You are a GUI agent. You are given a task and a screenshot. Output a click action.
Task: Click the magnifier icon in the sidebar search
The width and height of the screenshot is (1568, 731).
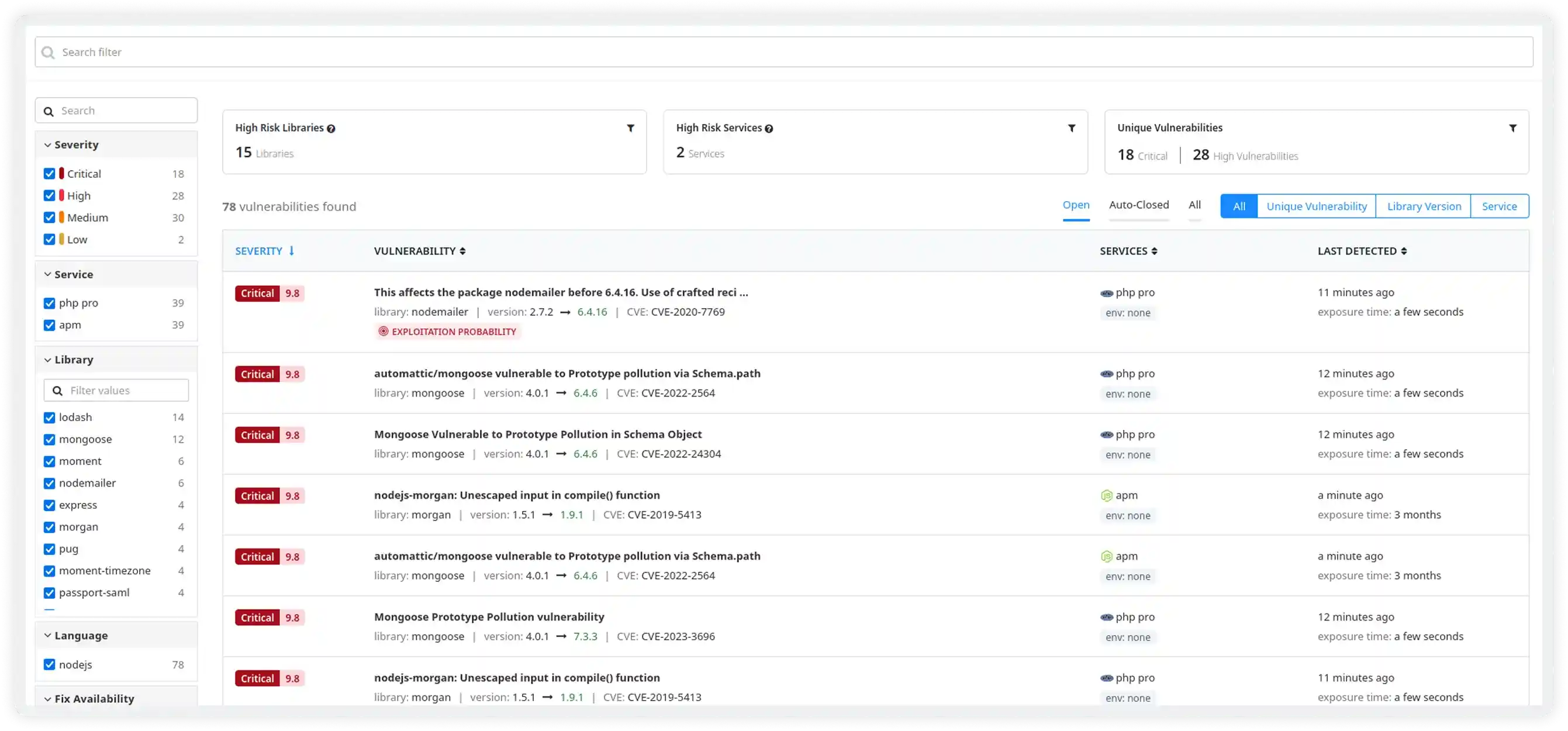pyautogui.click(x=49, y=111)
